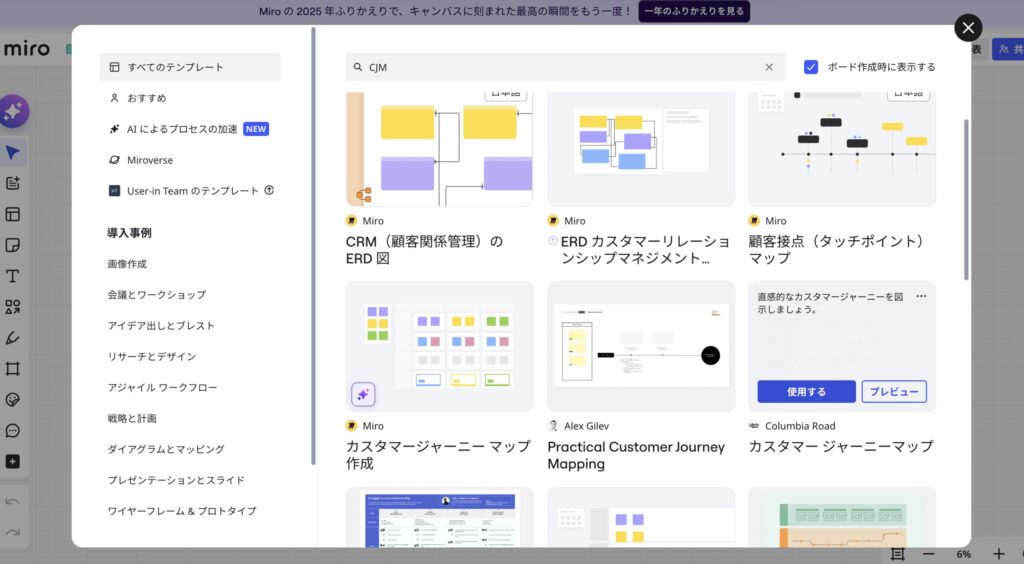Click the CJM search input field
The width and height of the screenshot is (1024, 564).
tap(560, 67)
